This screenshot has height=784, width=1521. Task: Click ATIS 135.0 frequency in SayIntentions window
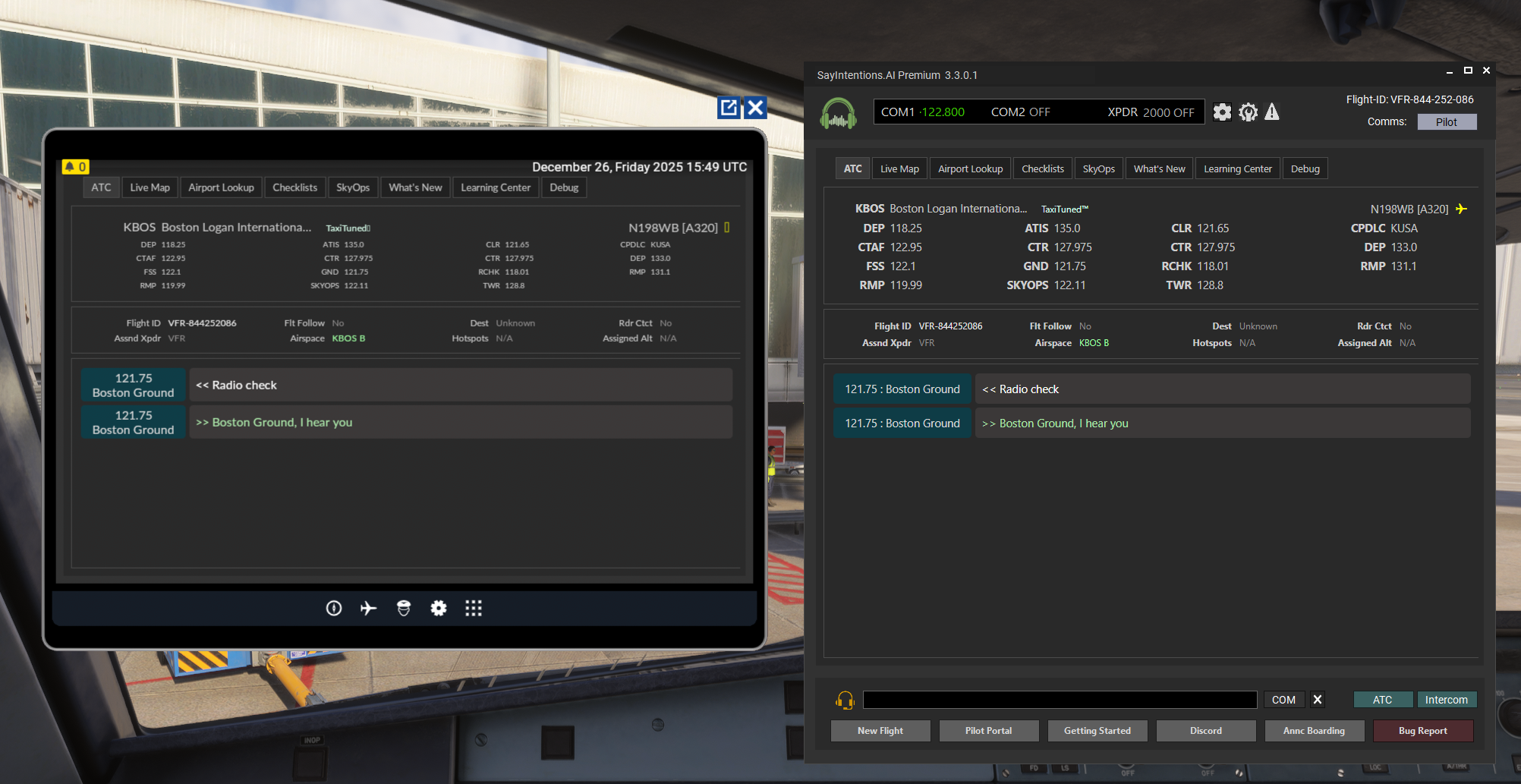click(1053, 228)
